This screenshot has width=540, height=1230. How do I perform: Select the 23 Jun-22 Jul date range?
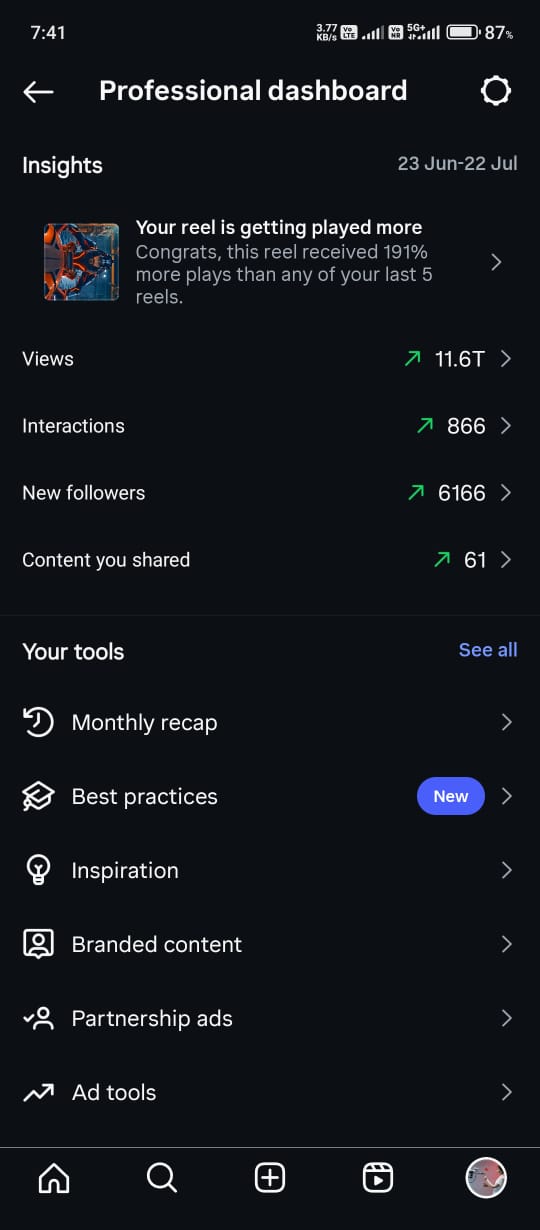pyautogui.click(x=457, y=164)
